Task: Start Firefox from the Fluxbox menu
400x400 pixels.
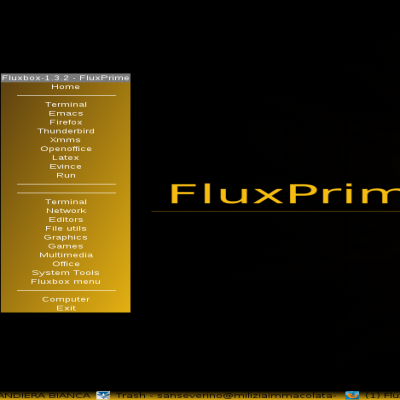Action: (x=66, y=122)
